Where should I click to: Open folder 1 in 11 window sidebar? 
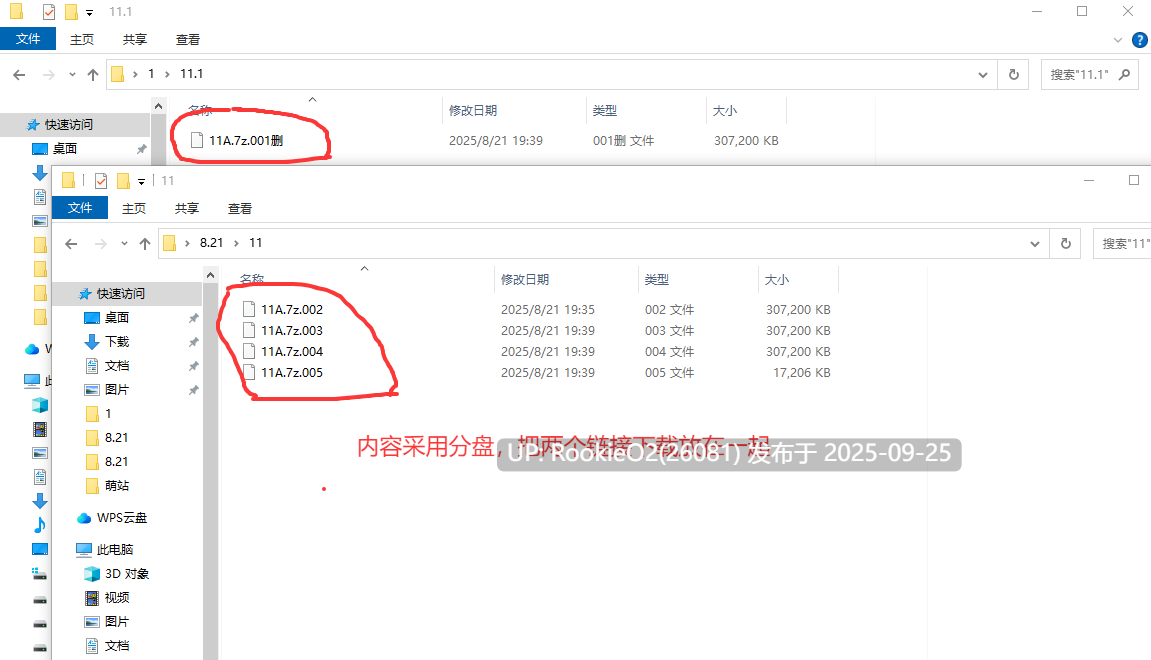point(108,414)
